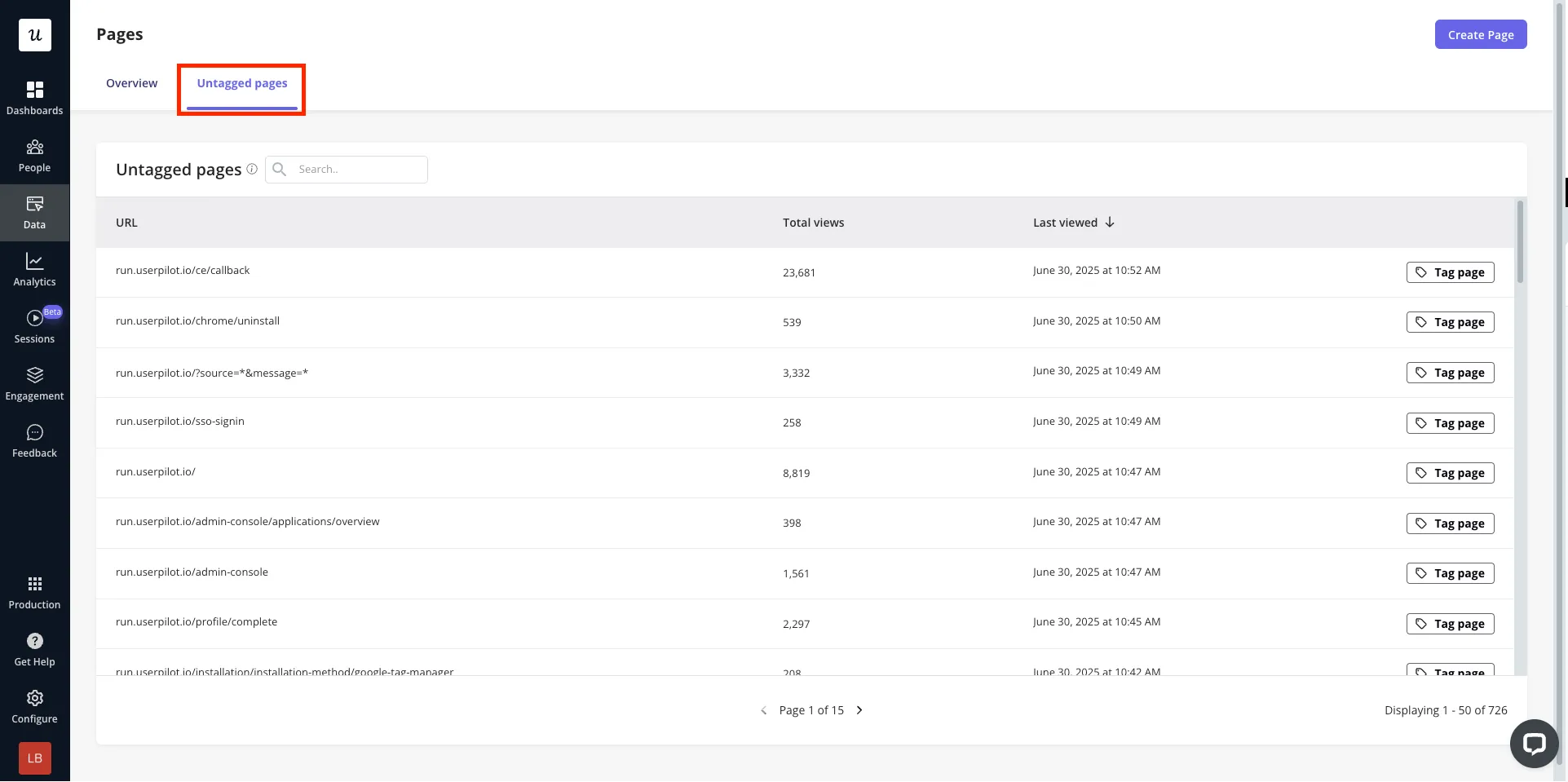Tag page for admin-console URL row
The width and height of the screenshot is (1568, 782).
pyautogui.click(x=1450, y=573)
